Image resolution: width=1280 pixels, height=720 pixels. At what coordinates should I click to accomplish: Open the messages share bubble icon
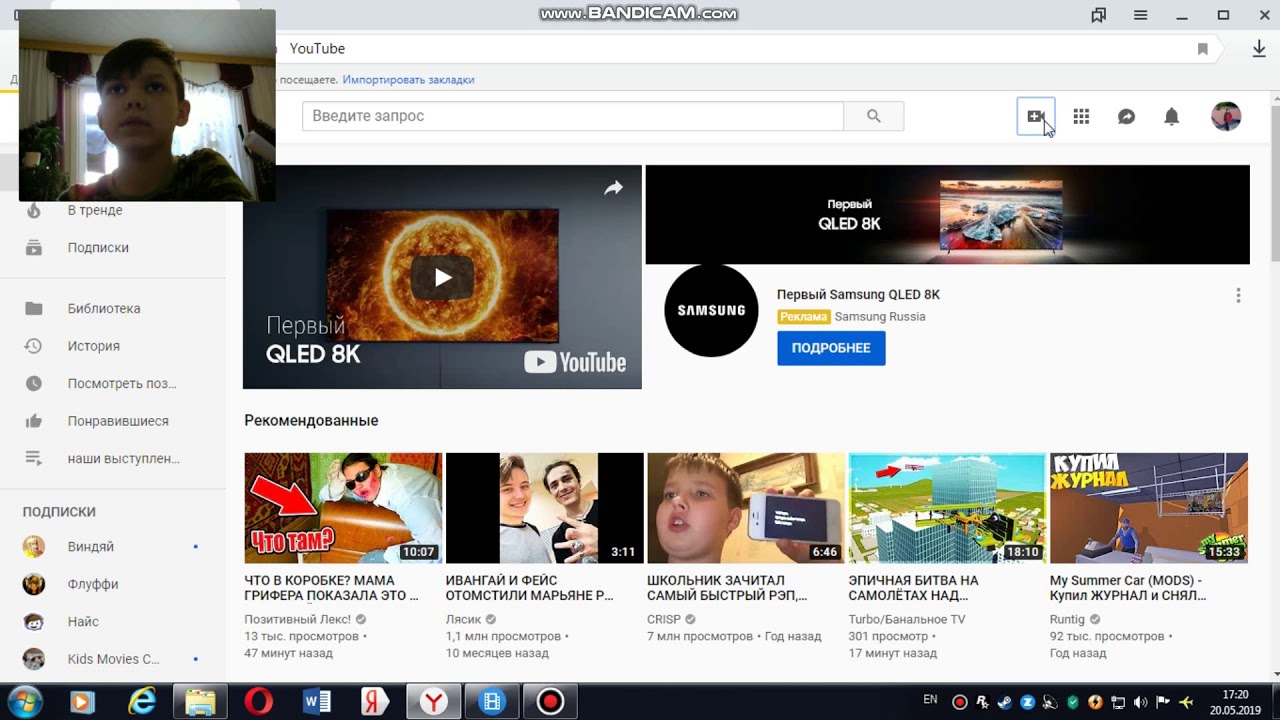tap(1126, 116)
